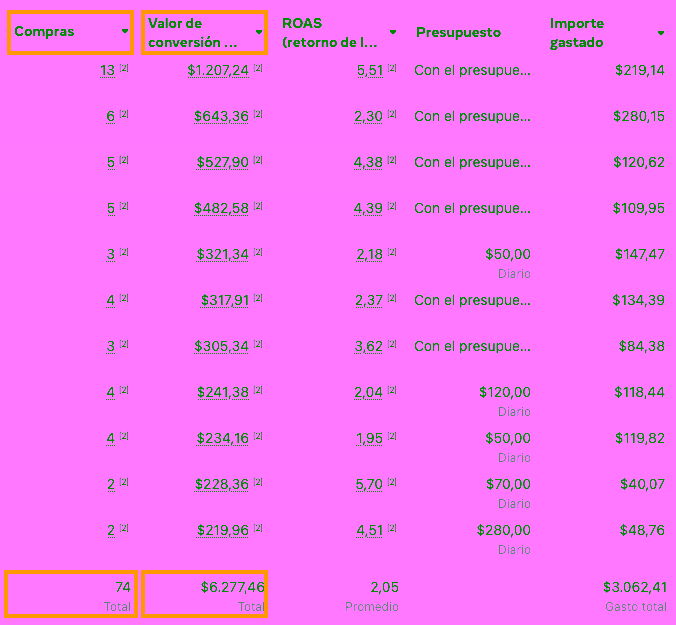
Task: Click the $120,00 daily budget cell
Action: pyautogui.click(x=504, y=392)
